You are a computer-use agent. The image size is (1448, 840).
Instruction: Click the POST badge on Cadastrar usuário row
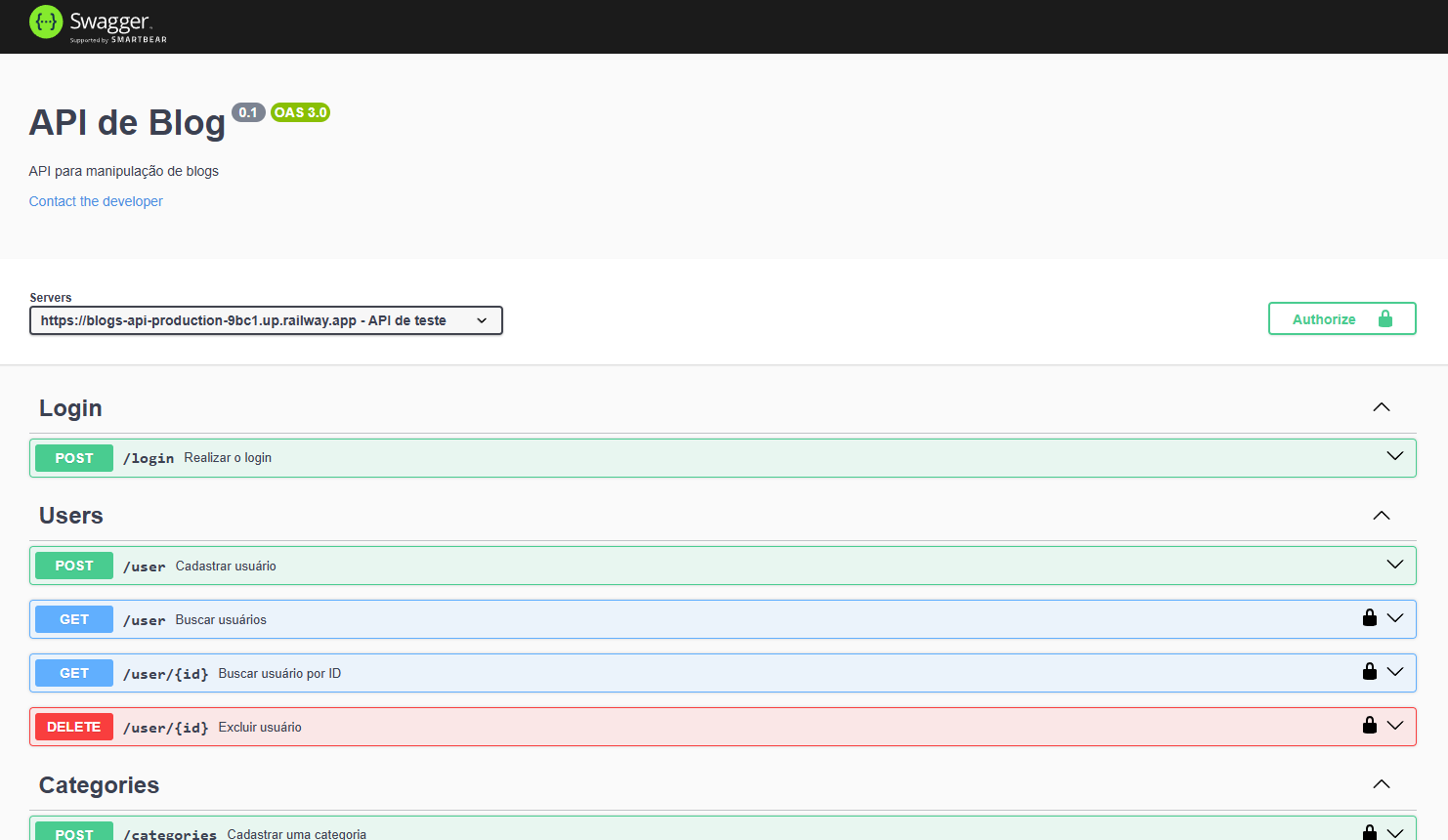(x=73, y=565)
